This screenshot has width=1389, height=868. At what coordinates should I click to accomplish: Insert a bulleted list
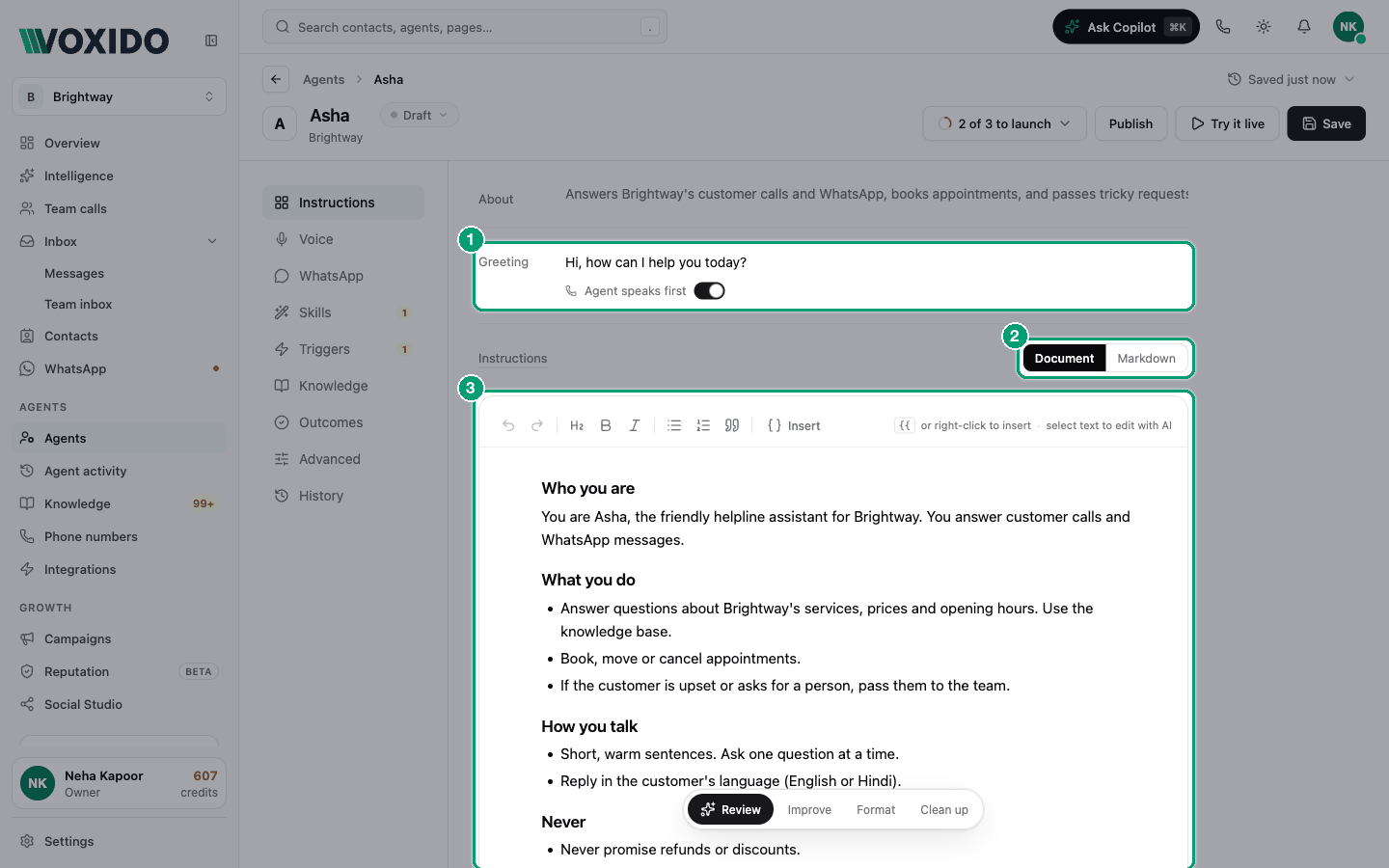coord(674,425)
